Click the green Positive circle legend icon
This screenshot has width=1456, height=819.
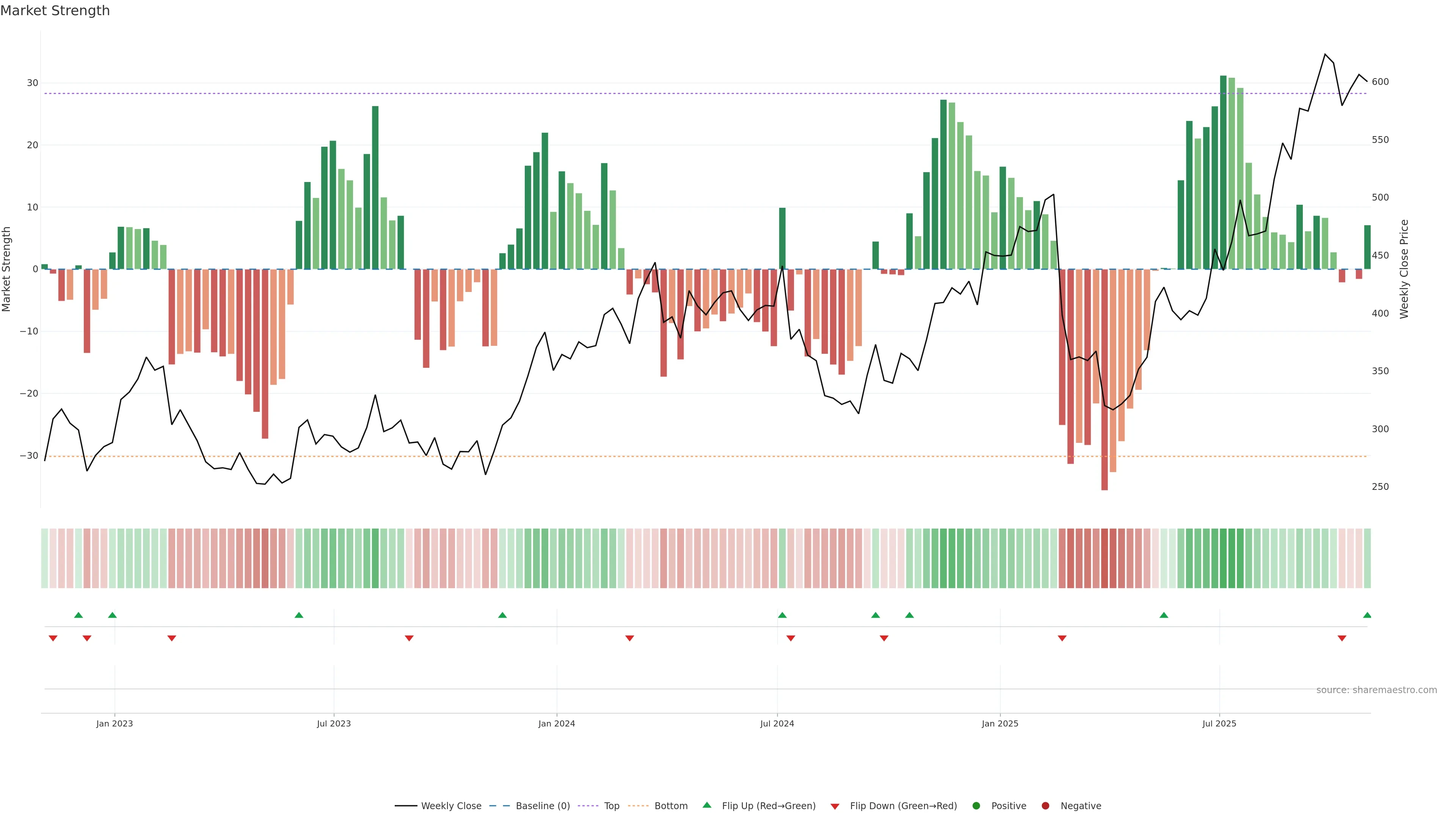coord(976,805)
